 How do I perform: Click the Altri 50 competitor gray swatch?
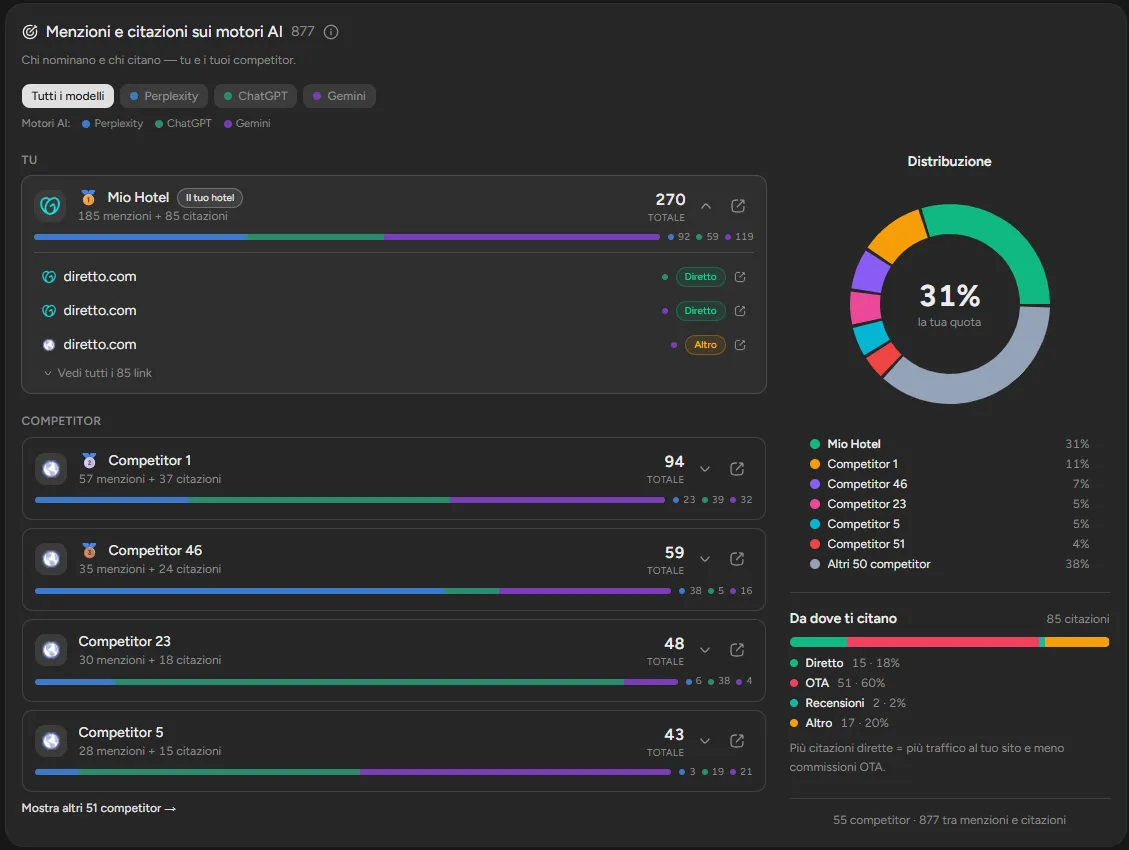tap(815, 564)
